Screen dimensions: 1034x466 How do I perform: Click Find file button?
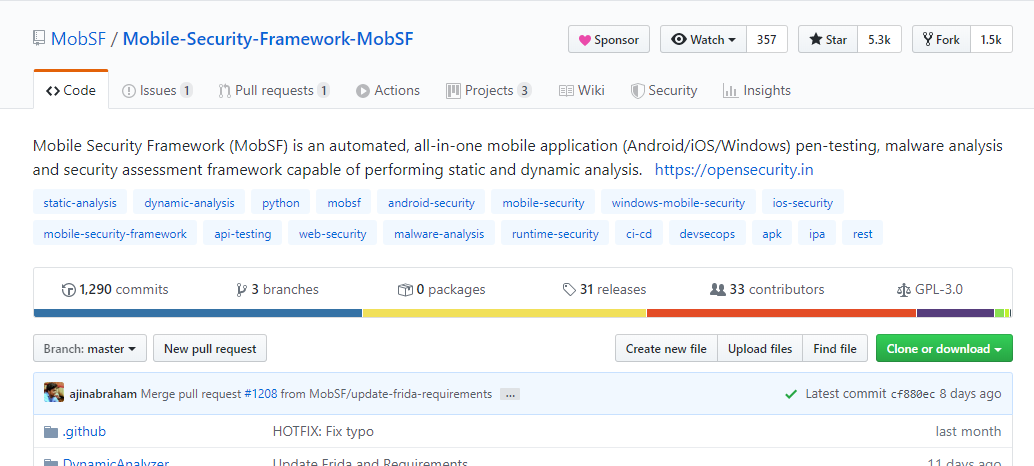tap(835, 349)
